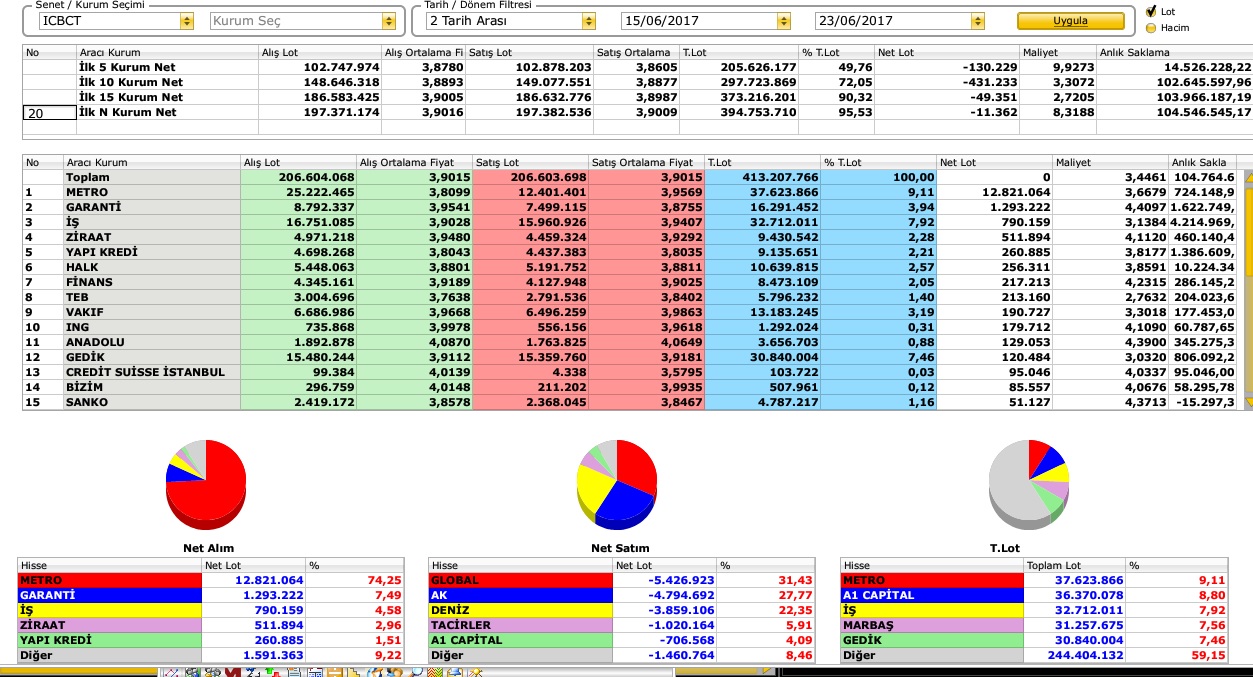Select İlk 10 Kurum Net summary row
This screenshot has height=677, width=1253.
coord(636,82)
